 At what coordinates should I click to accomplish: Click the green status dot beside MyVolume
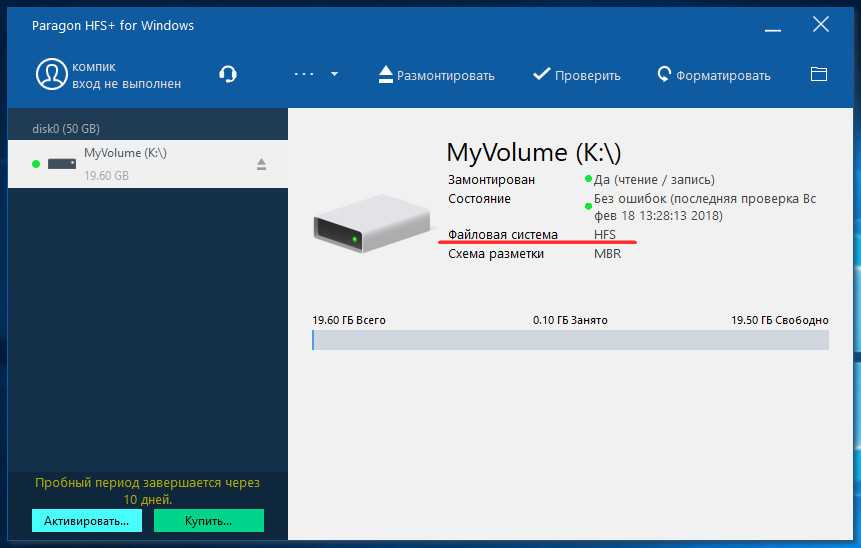pos(36,164)
